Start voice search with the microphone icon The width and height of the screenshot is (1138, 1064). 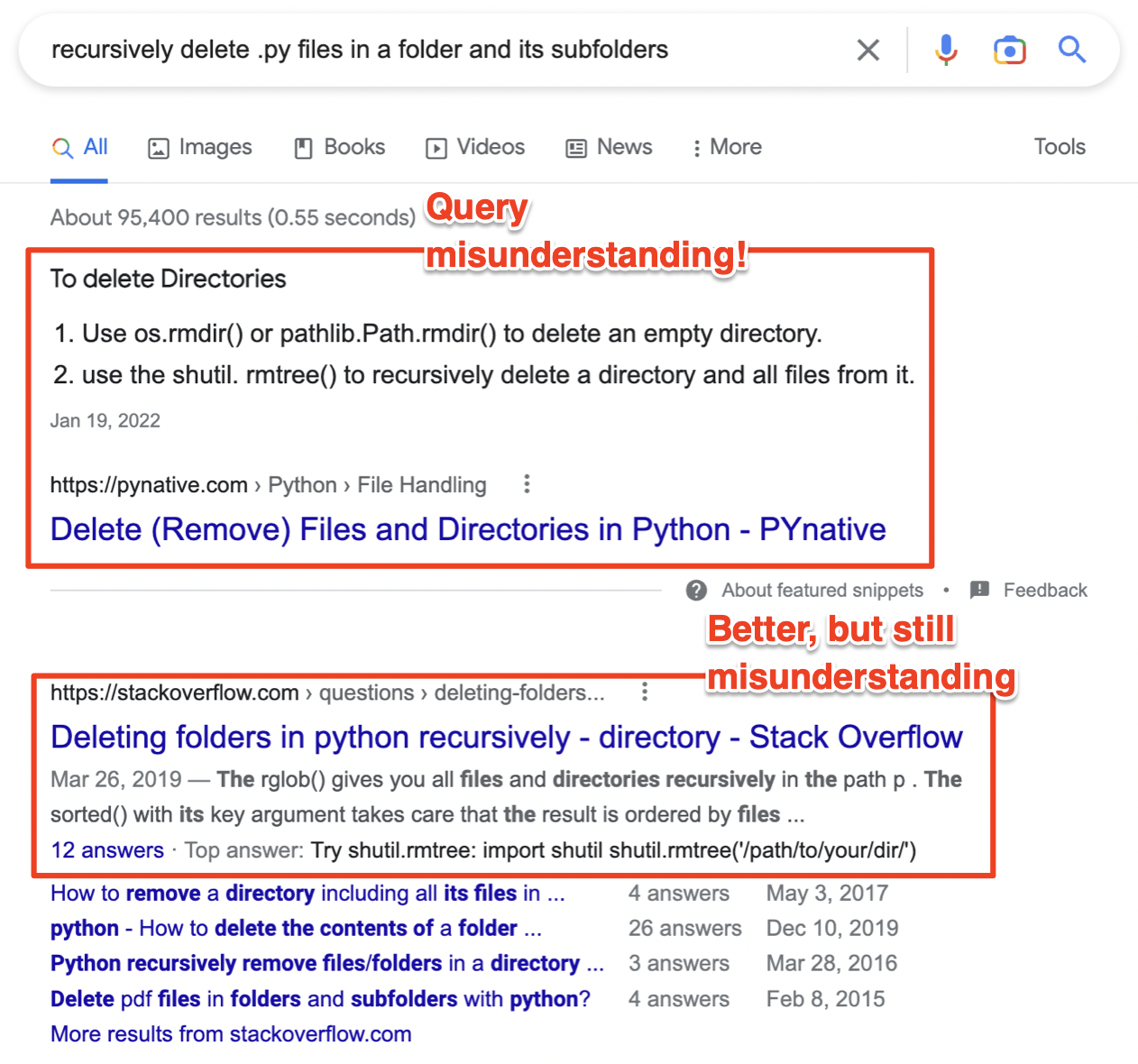(x=946, y=50)
